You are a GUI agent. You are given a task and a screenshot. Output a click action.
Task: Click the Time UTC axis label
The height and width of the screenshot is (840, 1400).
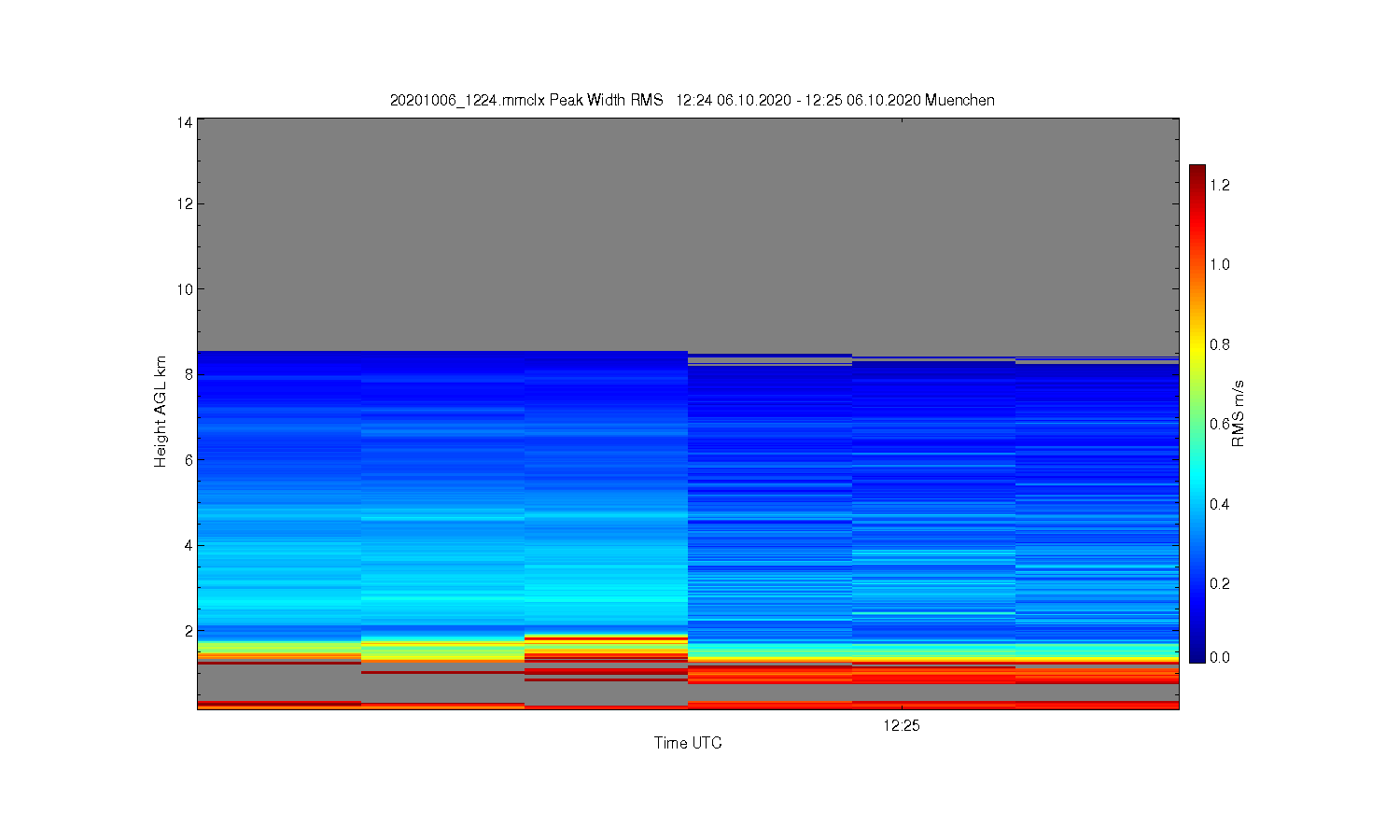[x=688, y=743]
